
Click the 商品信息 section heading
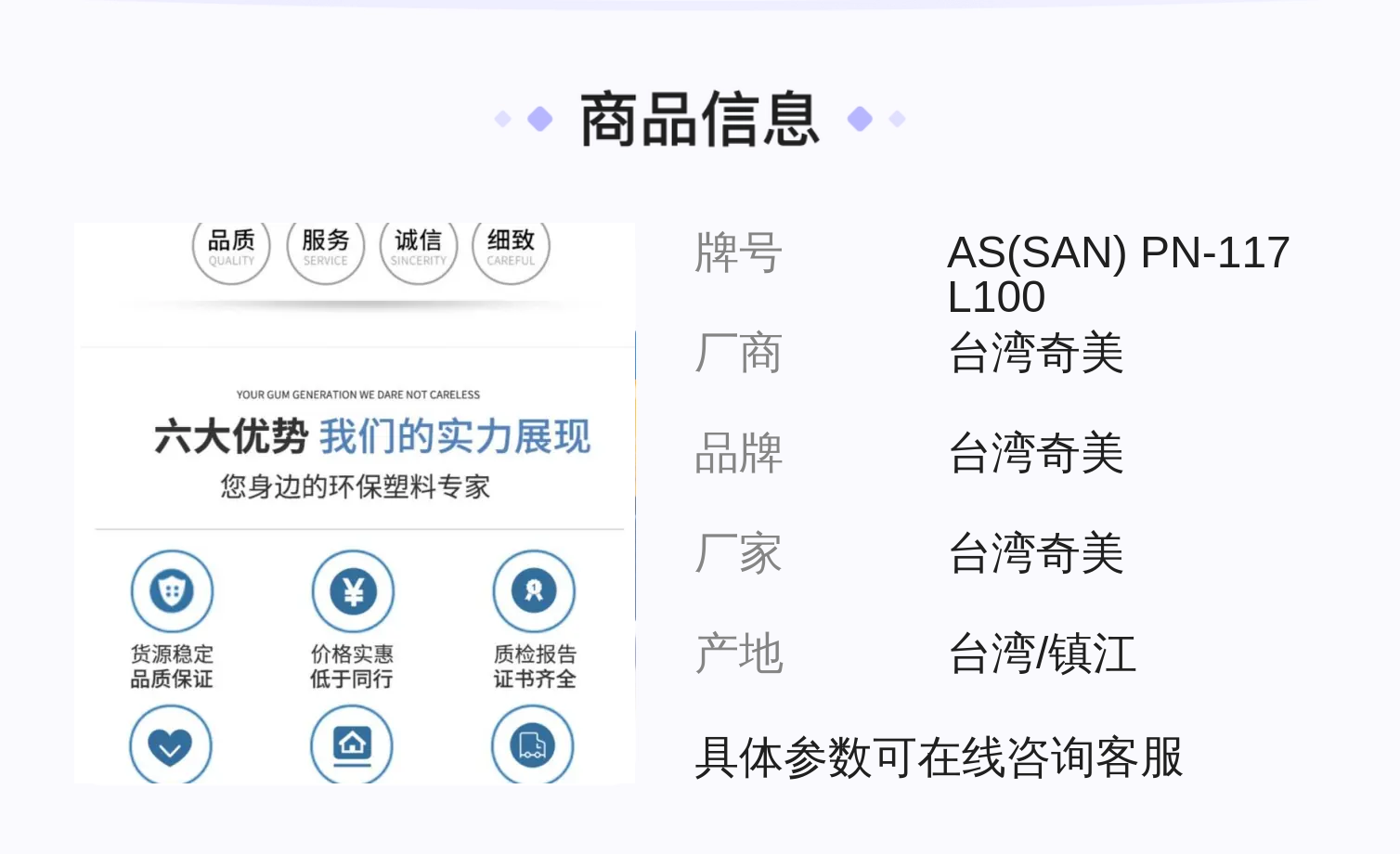700,120
